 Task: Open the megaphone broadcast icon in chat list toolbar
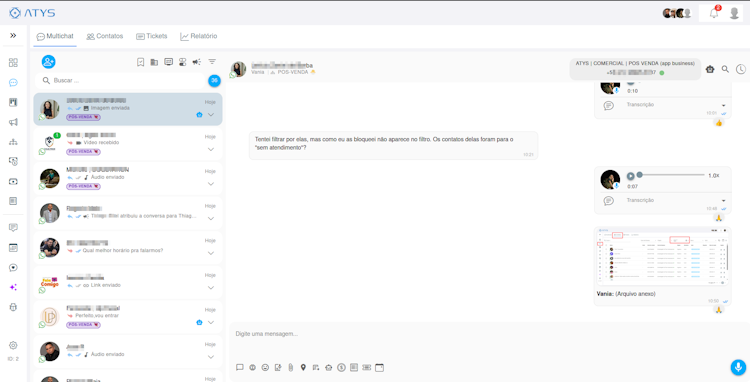tap(197, 62)
